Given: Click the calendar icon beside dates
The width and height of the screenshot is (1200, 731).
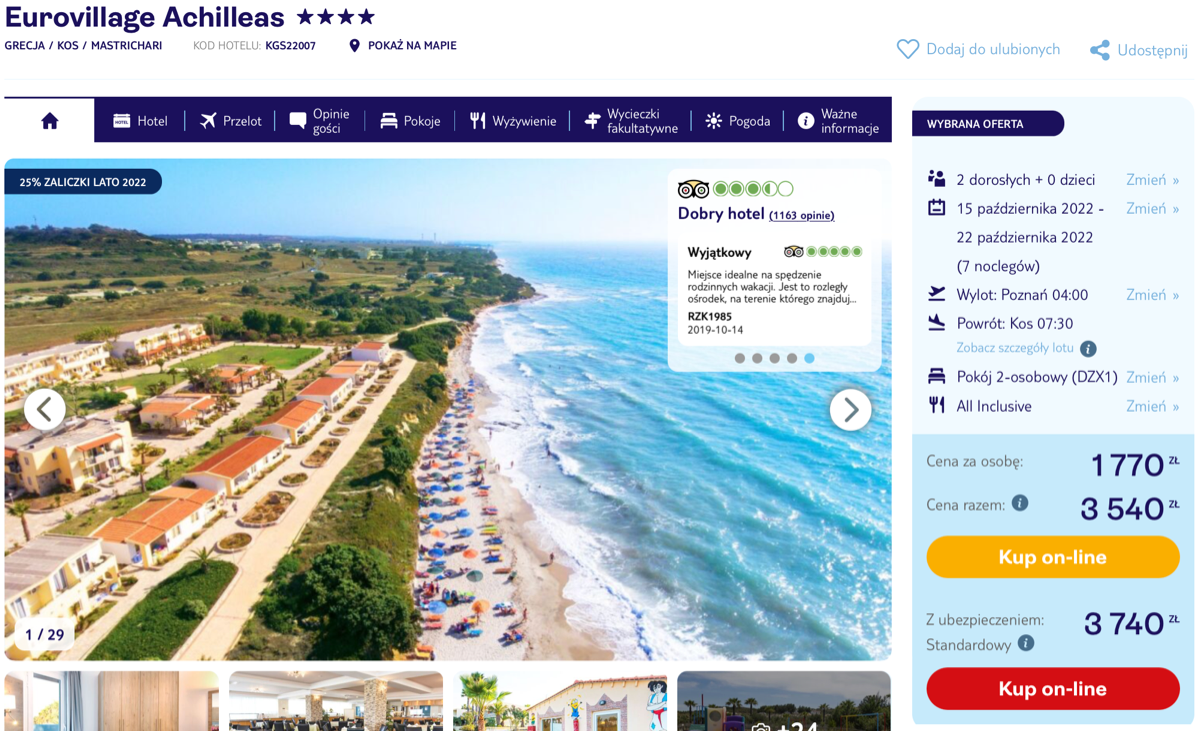Looking at the screenshot, I should [936, 208].
